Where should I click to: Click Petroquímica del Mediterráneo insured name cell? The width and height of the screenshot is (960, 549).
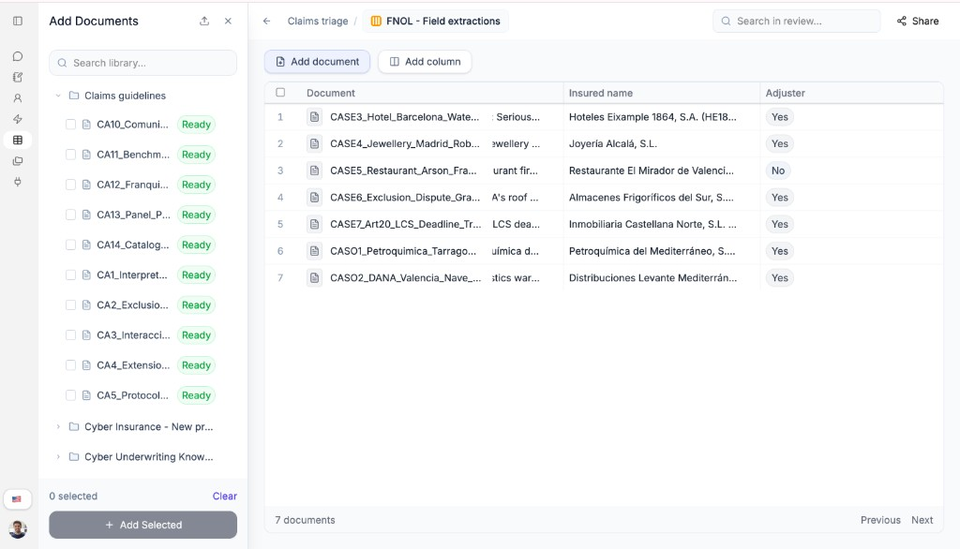(x=652, y=251)
